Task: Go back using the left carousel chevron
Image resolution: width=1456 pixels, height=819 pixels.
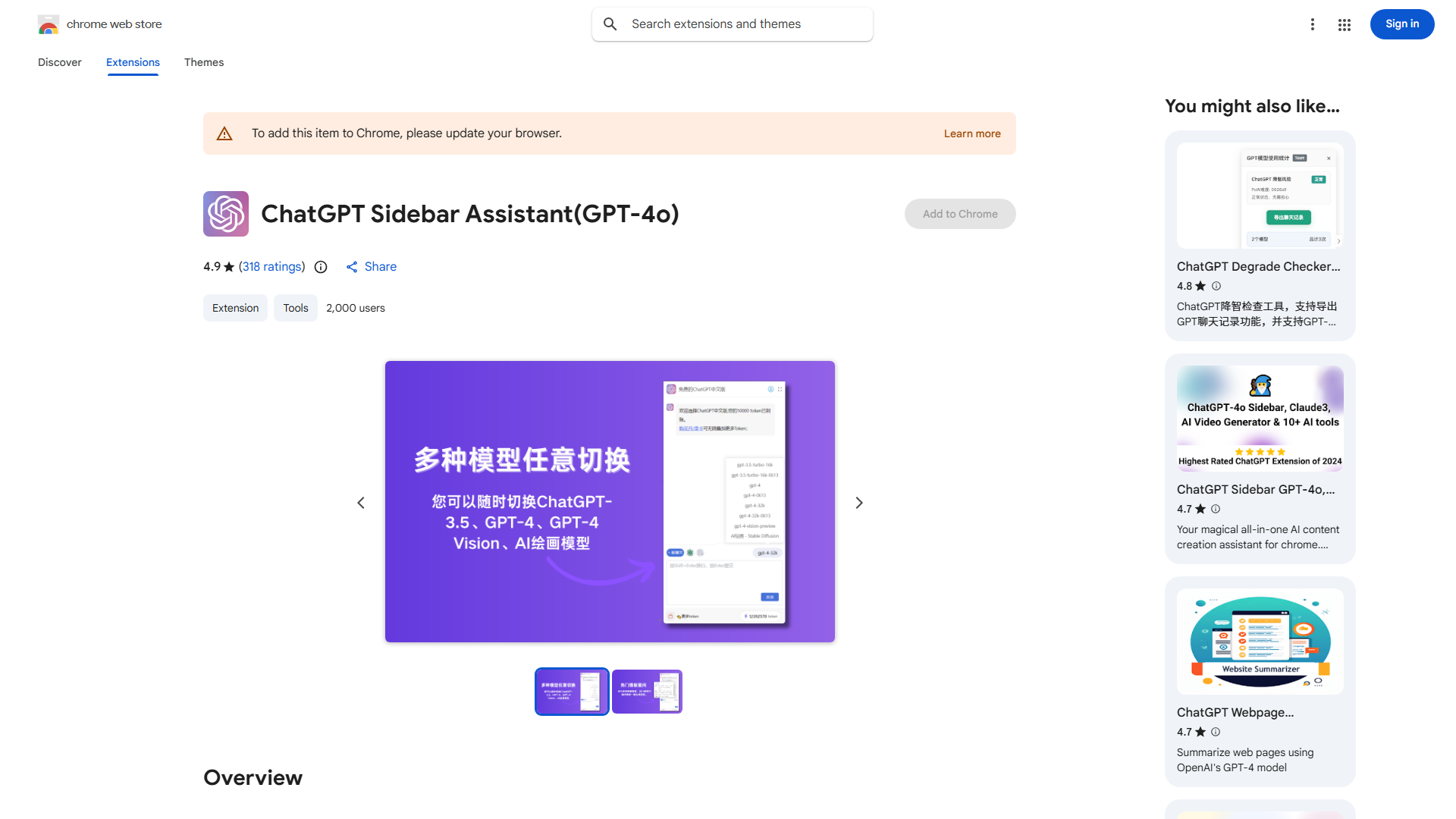Action: click(x=360, y=502)
